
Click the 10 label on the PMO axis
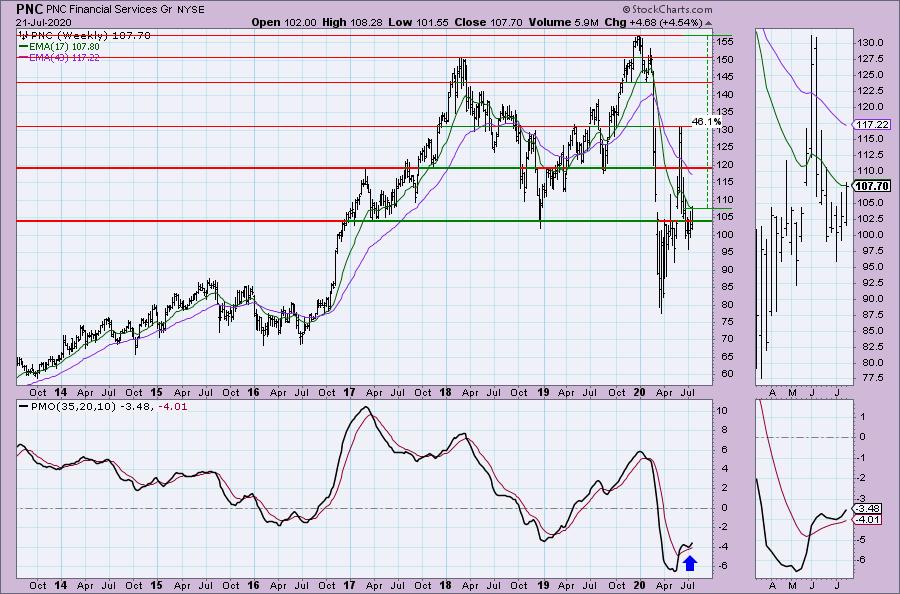tap(722, 411)
